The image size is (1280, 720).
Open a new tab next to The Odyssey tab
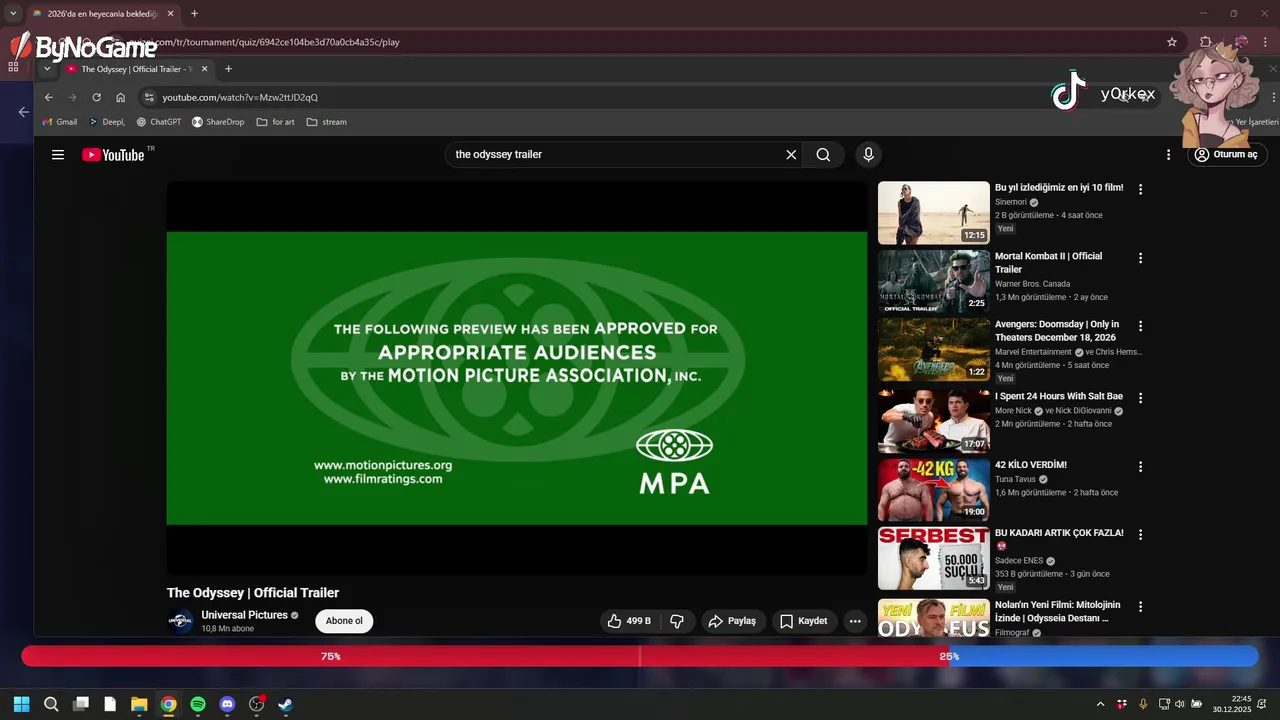(x=228, y=69)
